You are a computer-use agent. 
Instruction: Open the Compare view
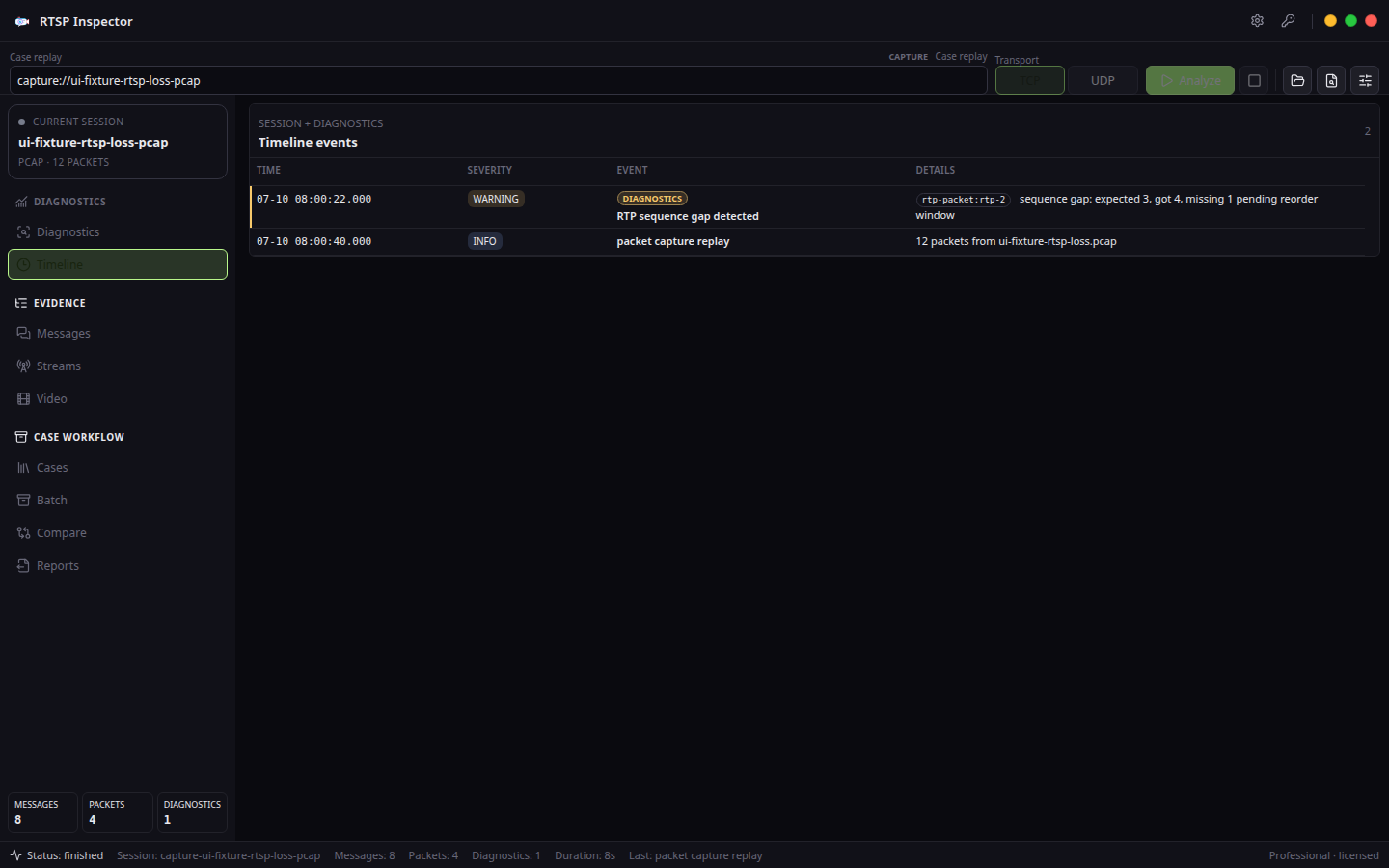coord(118,533)
